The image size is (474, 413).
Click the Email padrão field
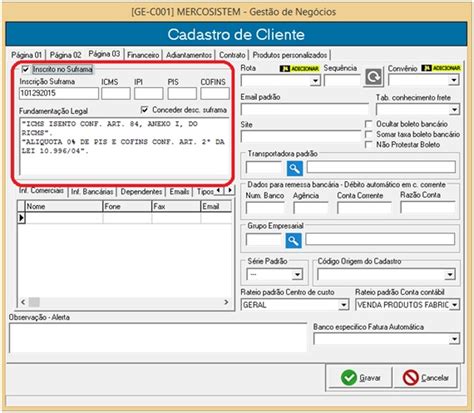click(x=305, y=109)
